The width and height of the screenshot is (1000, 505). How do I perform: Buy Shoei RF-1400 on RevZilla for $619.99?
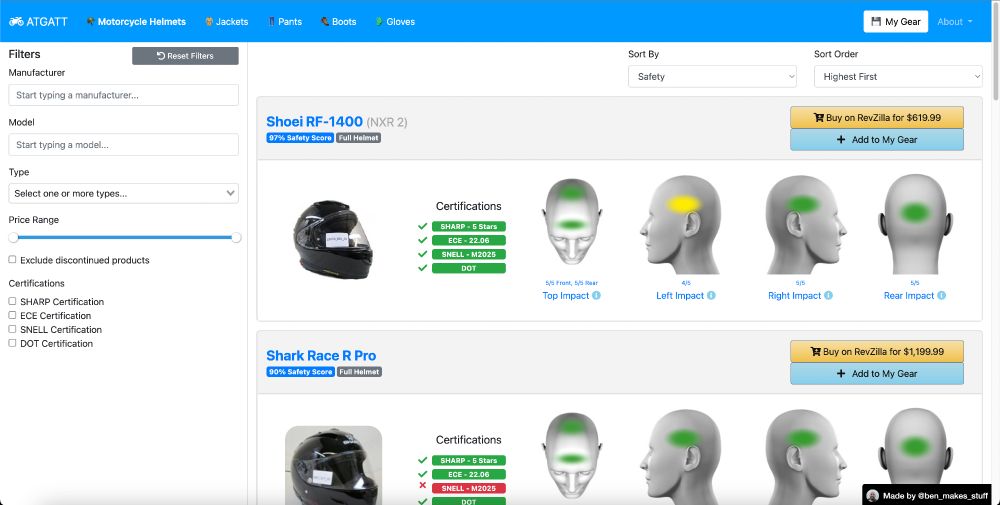pos(877,117)
